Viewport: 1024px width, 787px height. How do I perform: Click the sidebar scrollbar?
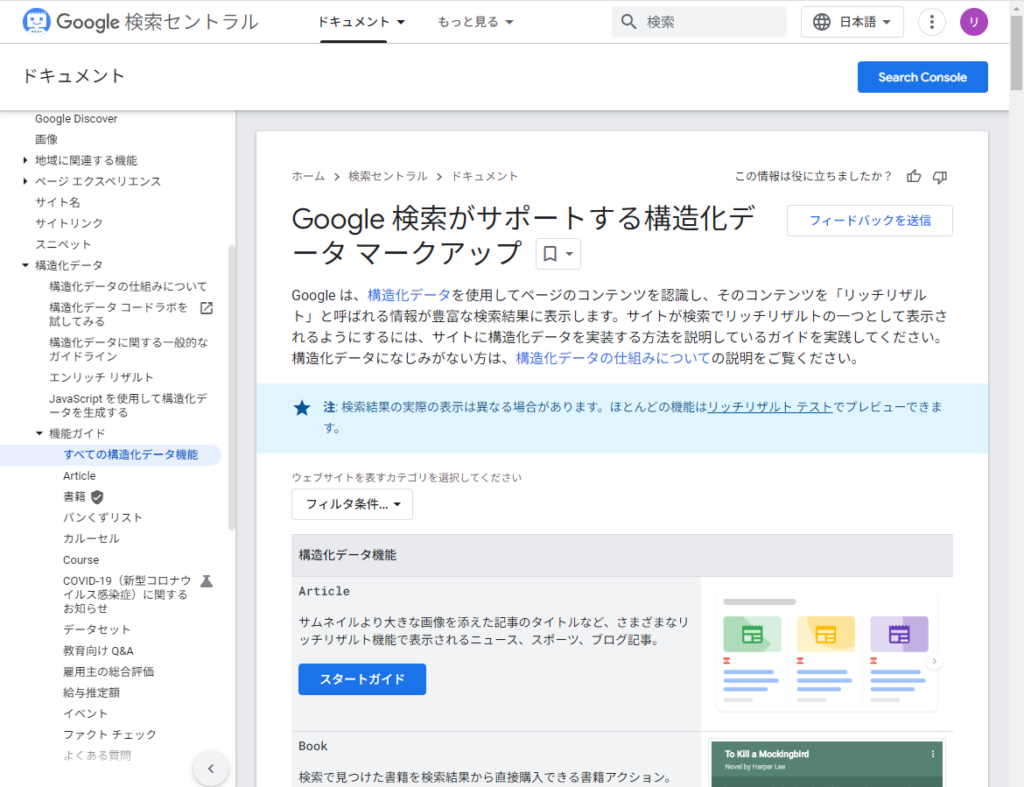231,387
